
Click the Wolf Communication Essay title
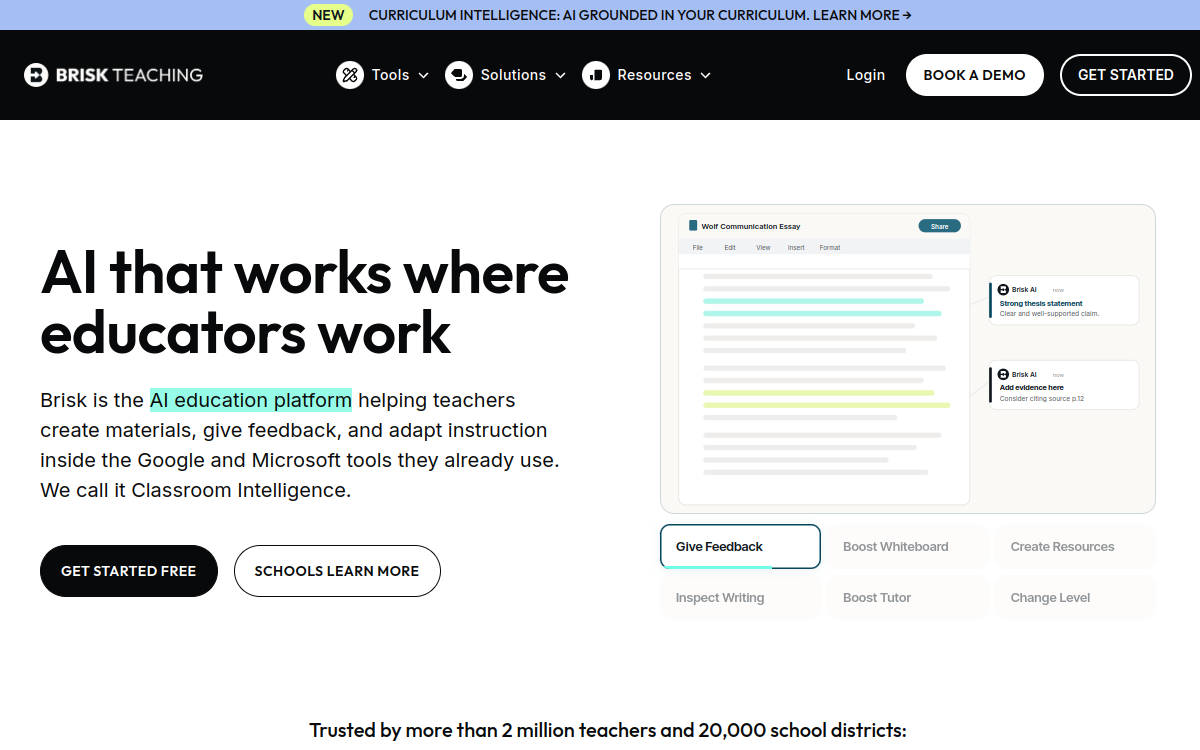click(x=751, y=226)
